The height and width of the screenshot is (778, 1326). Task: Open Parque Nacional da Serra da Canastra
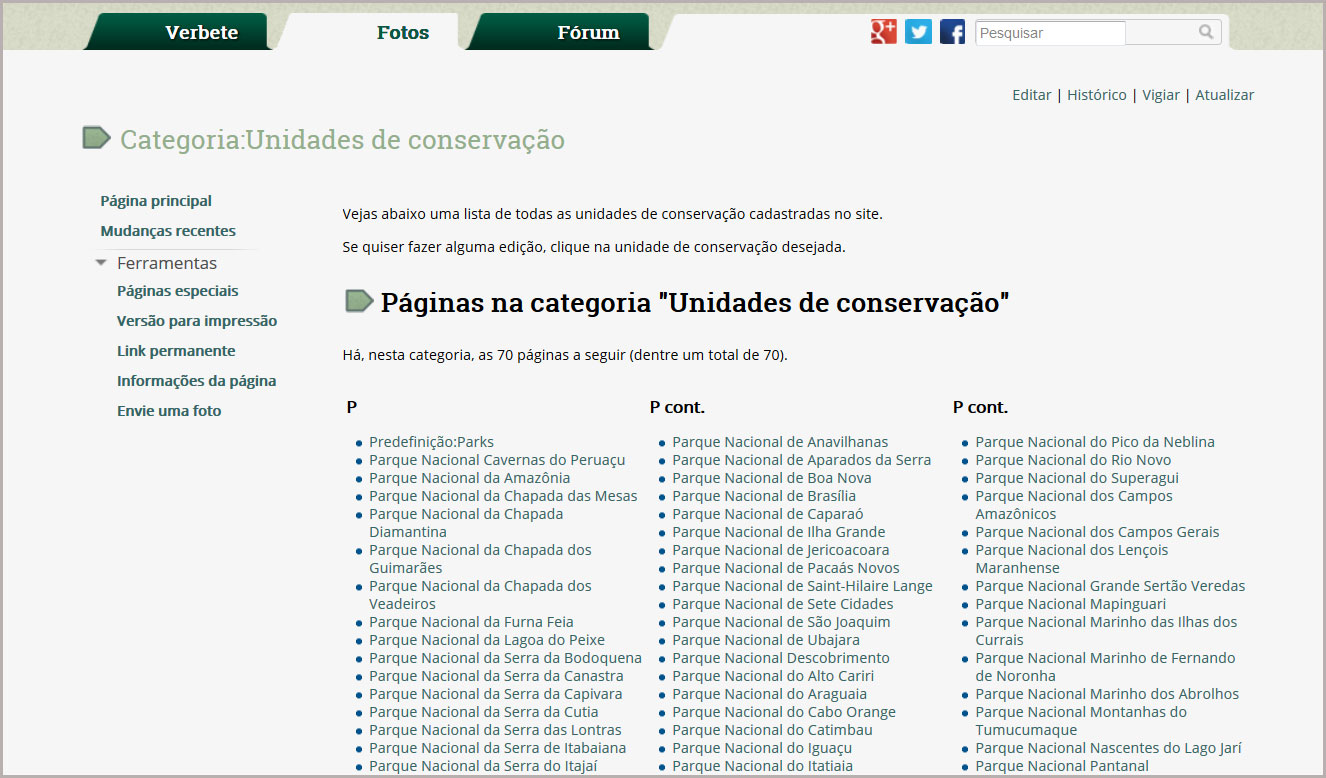(x=496, y=676)
